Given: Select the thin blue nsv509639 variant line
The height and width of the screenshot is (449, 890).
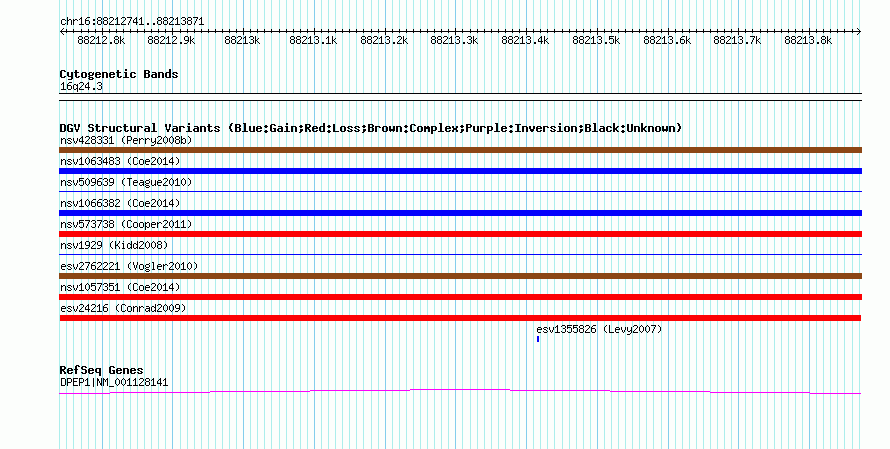Looking at the screenshot, I should pyautogui.click(x=460, y=192).
